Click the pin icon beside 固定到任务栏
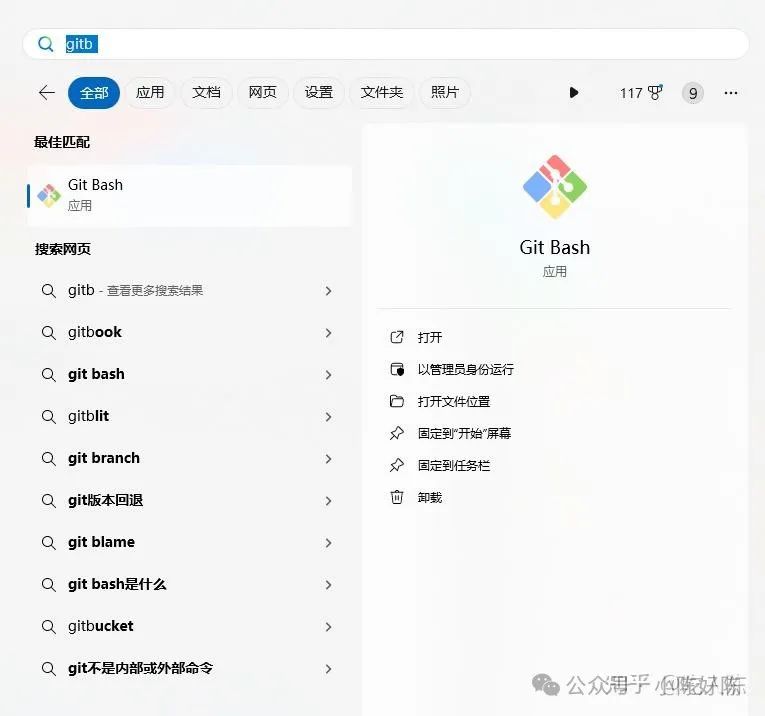Viewport: 765px width, 716px height. pyautogui.click(x=397, y=465)
